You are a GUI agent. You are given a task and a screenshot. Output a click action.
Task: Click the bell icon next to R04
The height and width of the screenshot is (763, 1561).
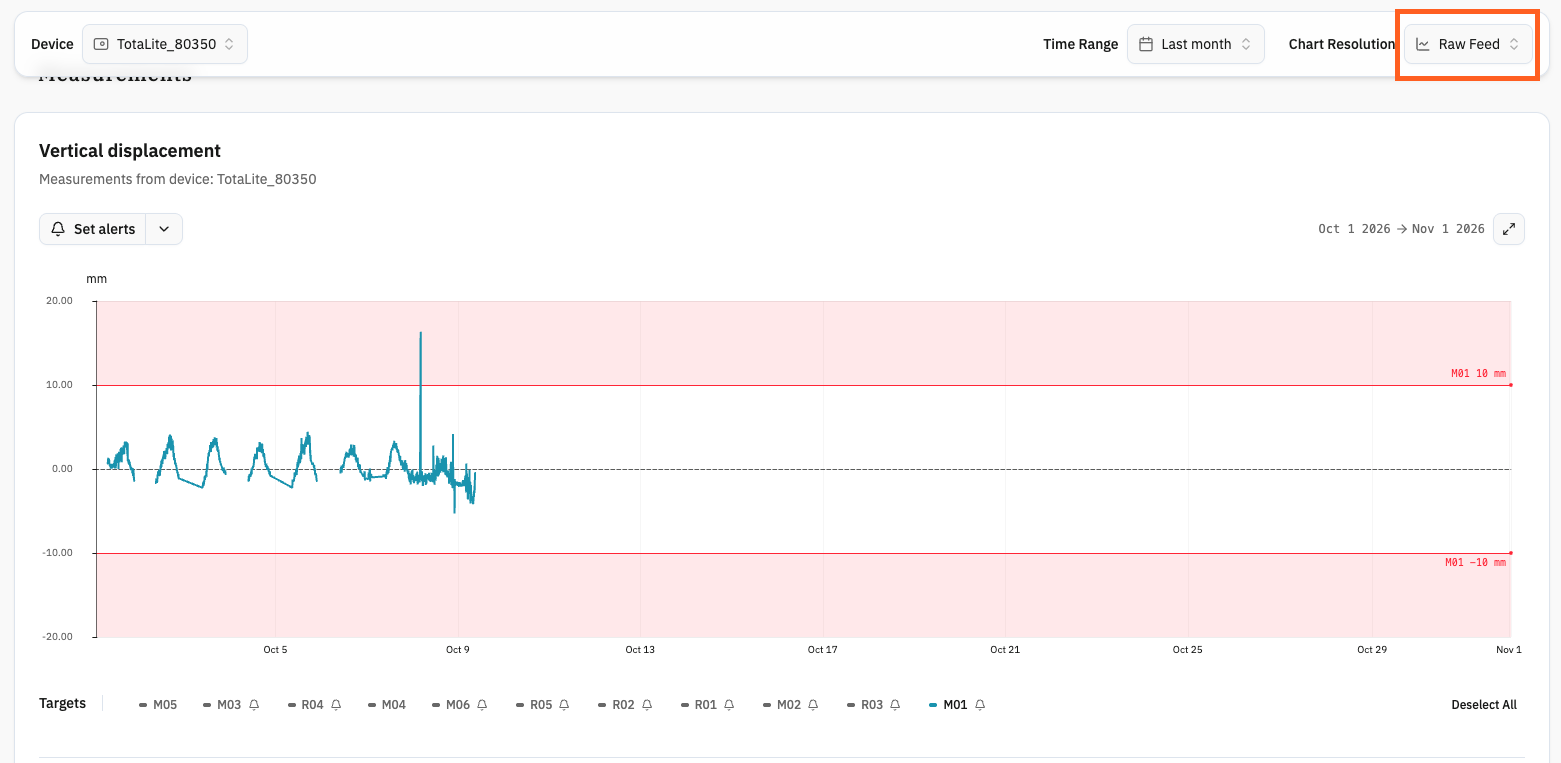[x=336, y=705]
